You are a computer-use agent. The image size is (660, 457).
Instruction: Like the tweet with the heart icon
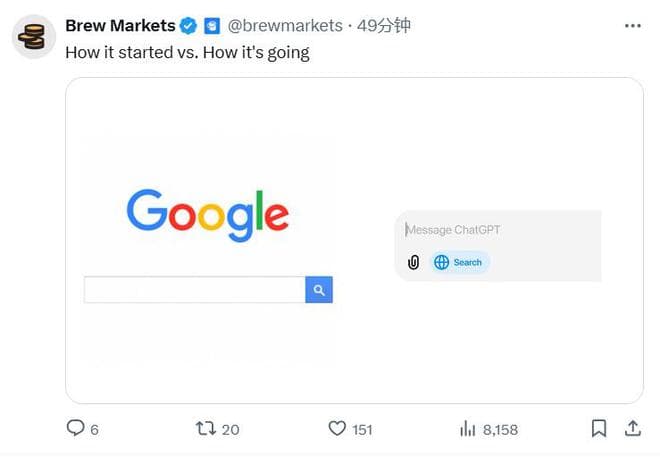(x=337, y=428)
